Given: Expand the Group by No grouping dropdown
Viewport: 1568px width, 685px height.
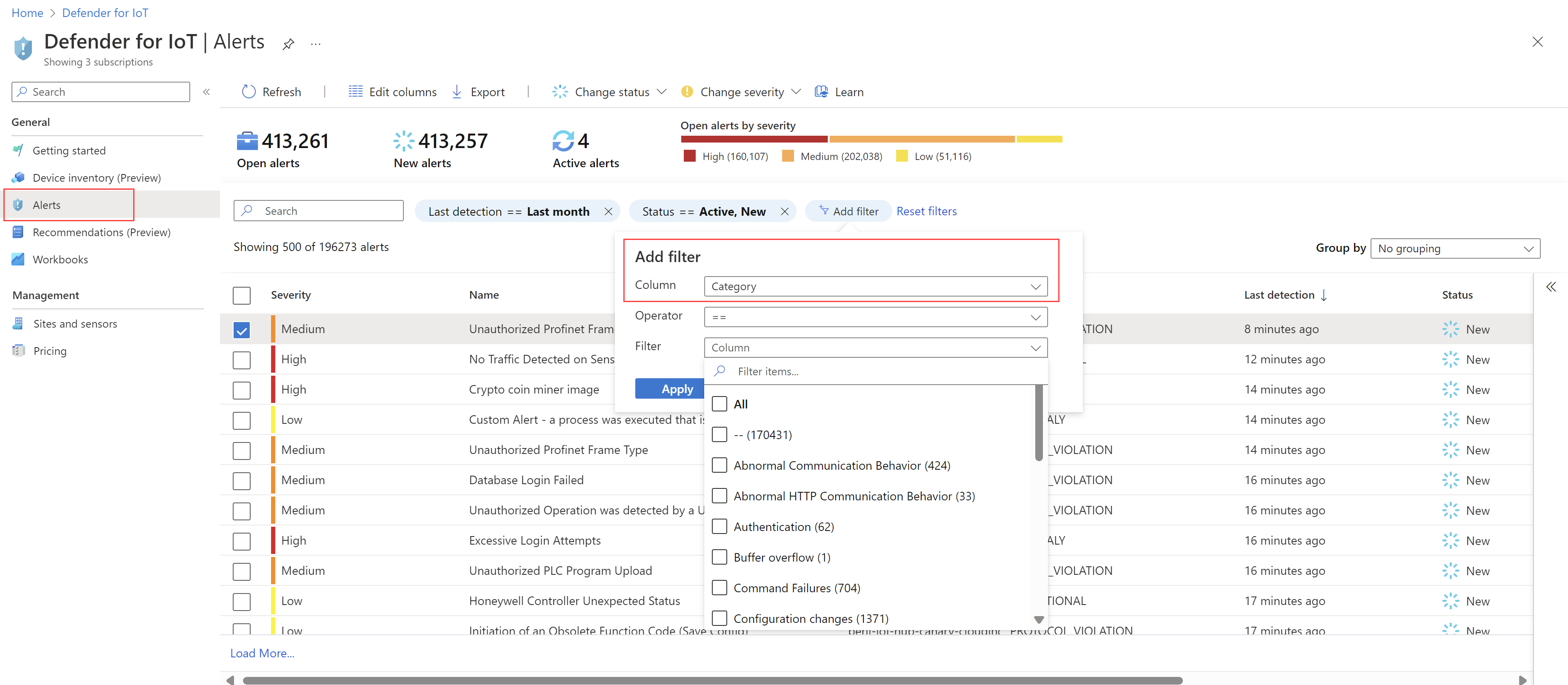Looking at the screenshot, I should (x=1454, y=248).
